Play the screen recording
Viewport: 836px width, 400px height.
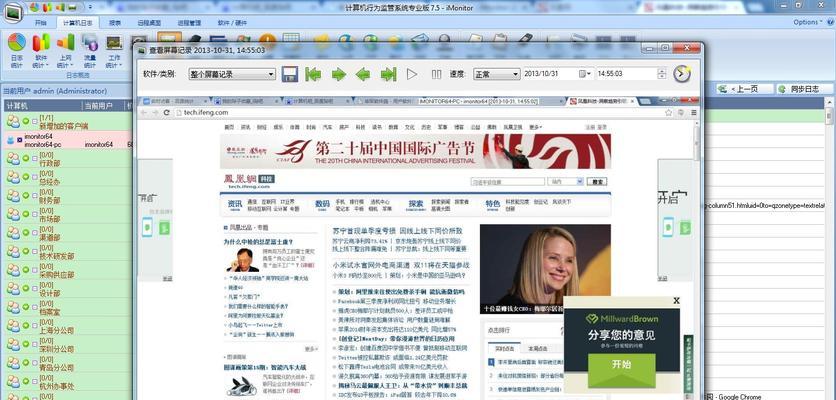[412, 74]
